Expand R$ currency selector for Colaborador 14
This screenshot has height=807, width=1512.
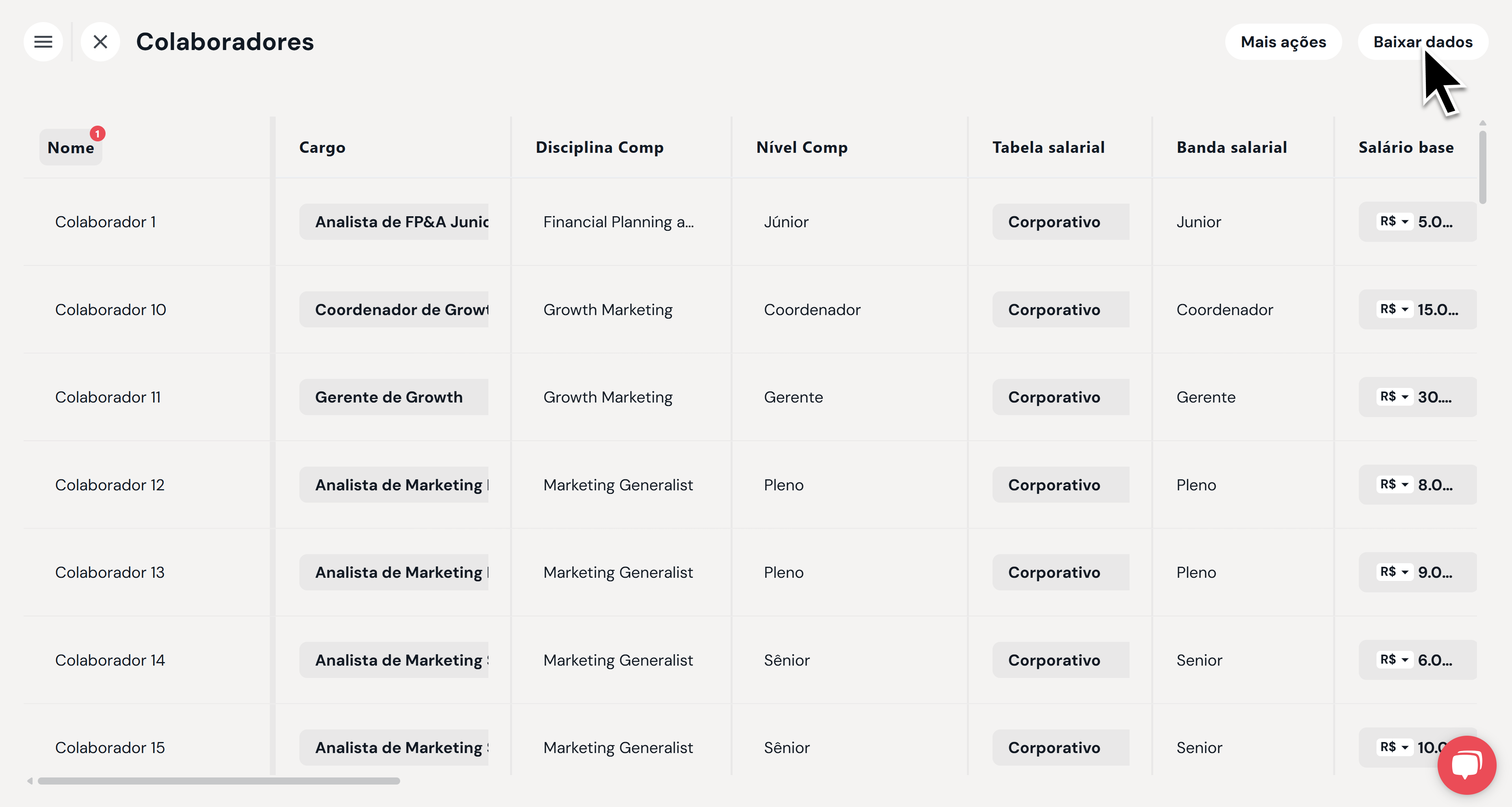1394,660
